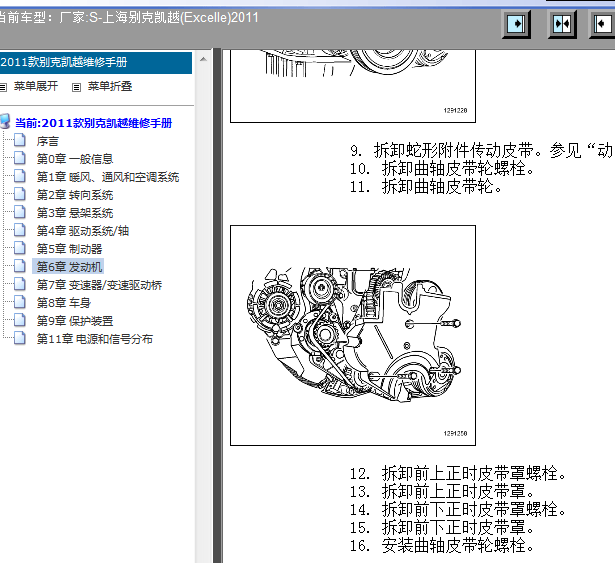
Task: Click the page icon next to 第9章
Action: (x=20, y=320)
